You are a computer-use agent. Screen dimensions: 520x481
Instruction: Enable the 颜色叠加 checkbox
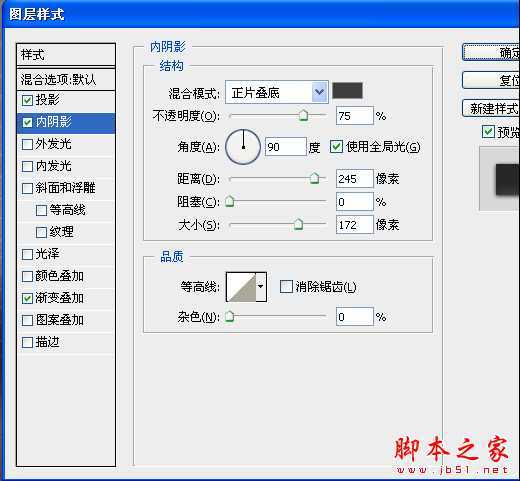pyautogui.click(x=27, y=276)
